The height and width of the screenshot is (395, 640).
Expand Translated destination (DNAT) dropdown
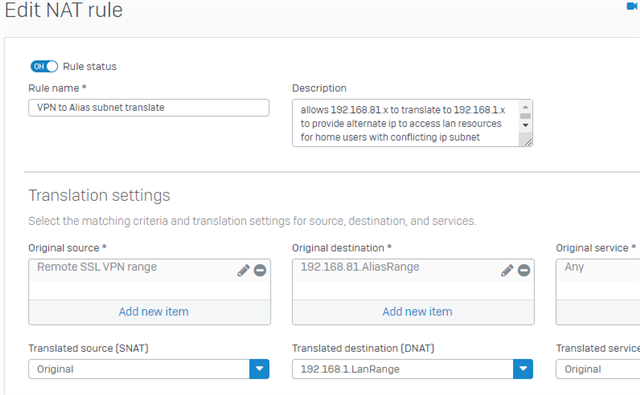523,369
